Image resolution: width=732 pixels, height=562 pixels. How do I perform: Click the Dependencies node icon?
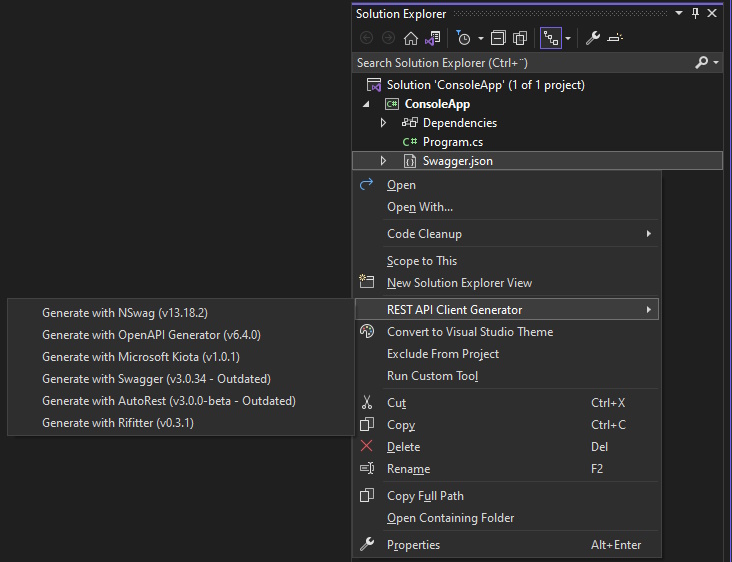[409, 123]
